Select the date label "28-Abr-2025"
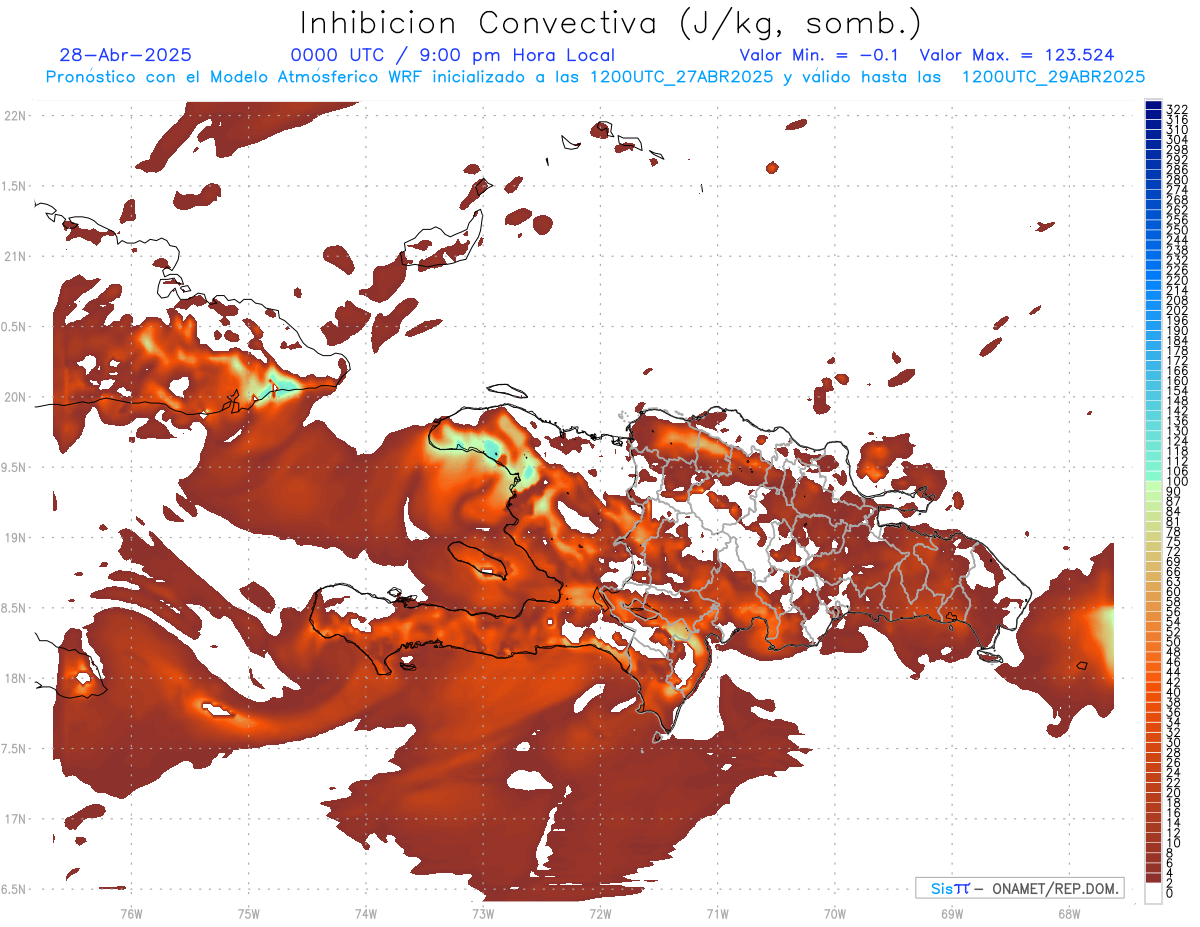This screenshot has height=927, width=1200. (x=126, y=55)
